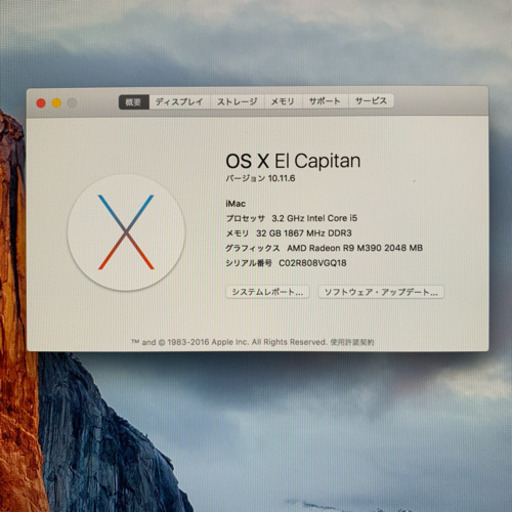The height and width of the screenshot is (512, 512).
Task: Switch to the ディスプレイ tab
Action: [179, 102]
